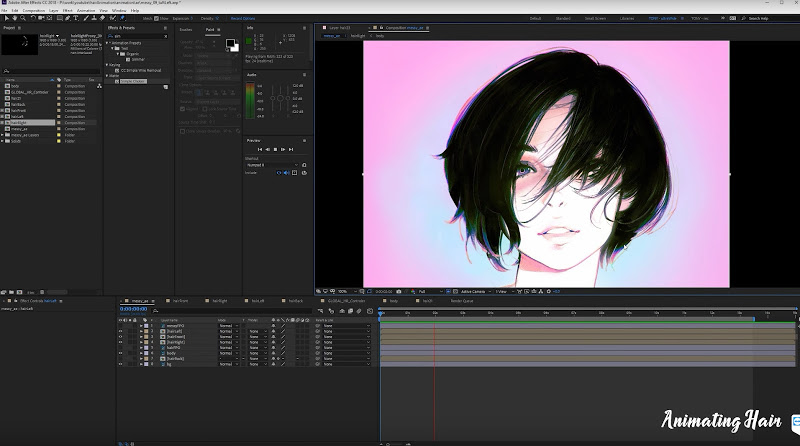Switch to the Brushes panel tab
The image size is (800, 446).
coord(186,30)
